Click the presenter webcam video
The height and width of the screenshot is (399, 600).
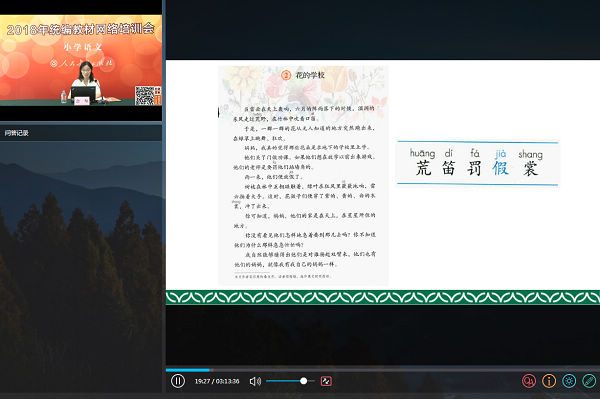point(81,60)
